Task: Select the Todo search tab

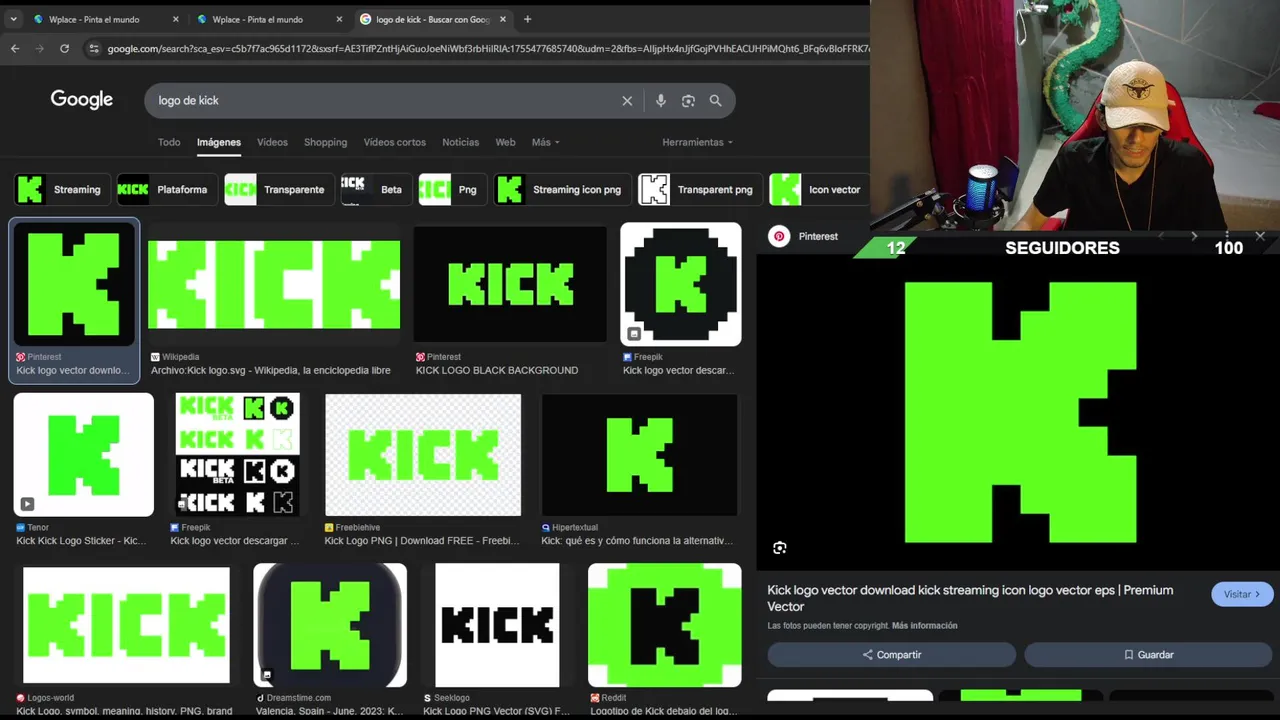Action: 169,142
